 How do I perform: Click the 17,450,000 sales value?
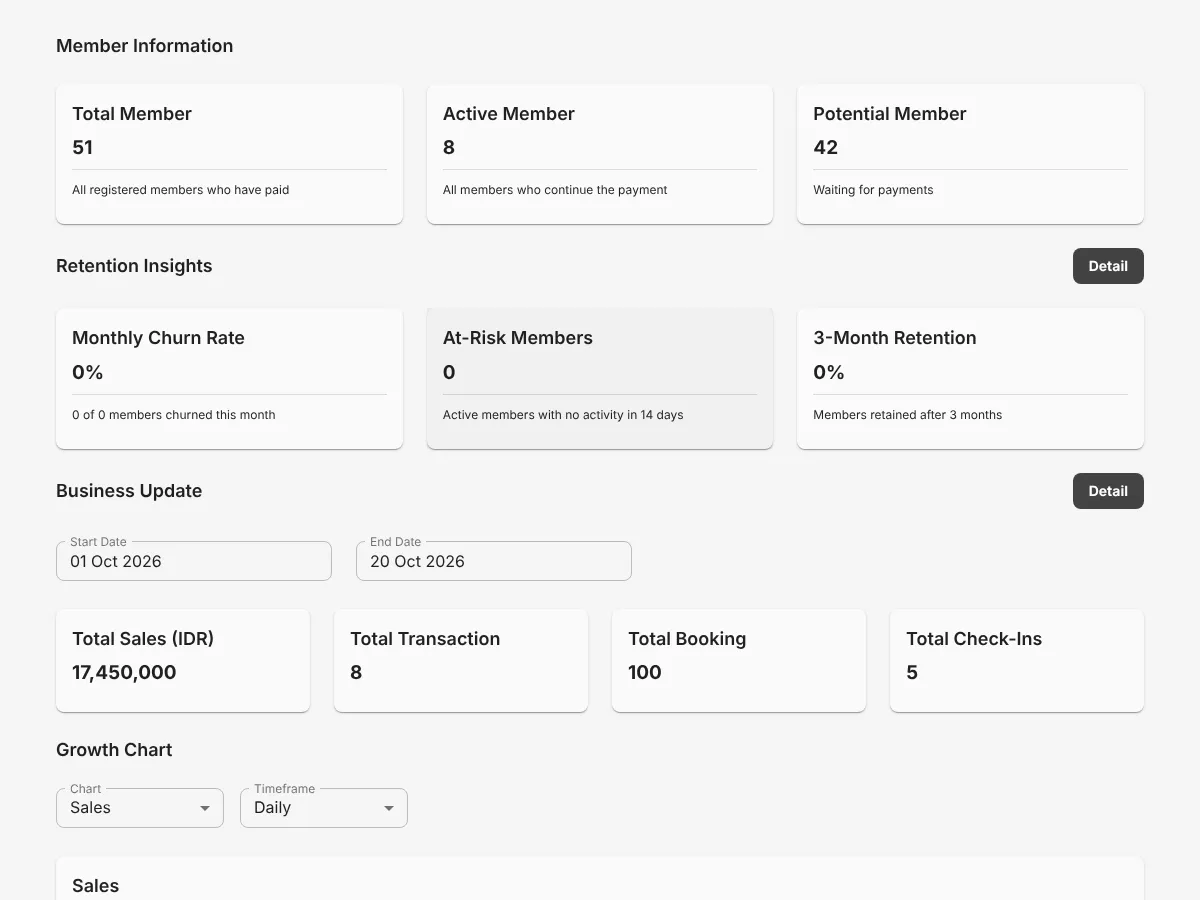124,672
